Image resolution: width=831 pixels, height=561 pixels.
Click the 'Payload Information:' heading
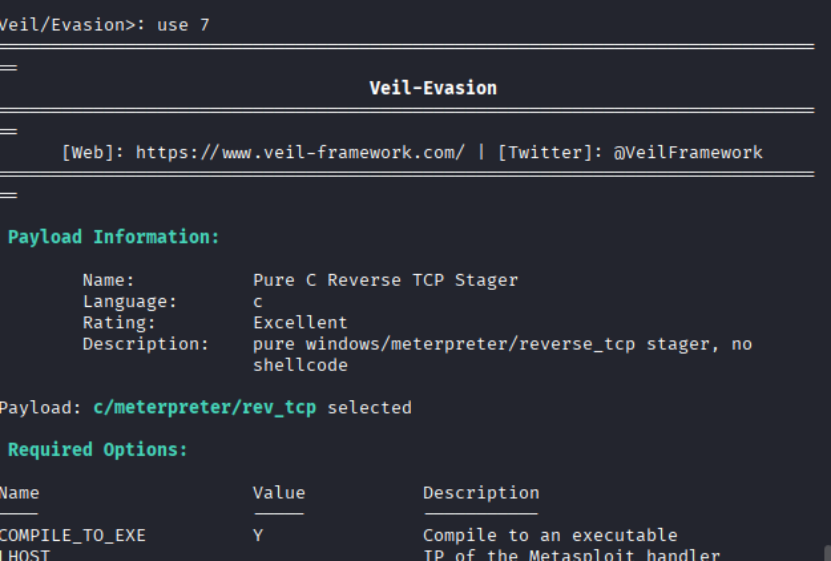pyautogui.click(x=113, y=237)
